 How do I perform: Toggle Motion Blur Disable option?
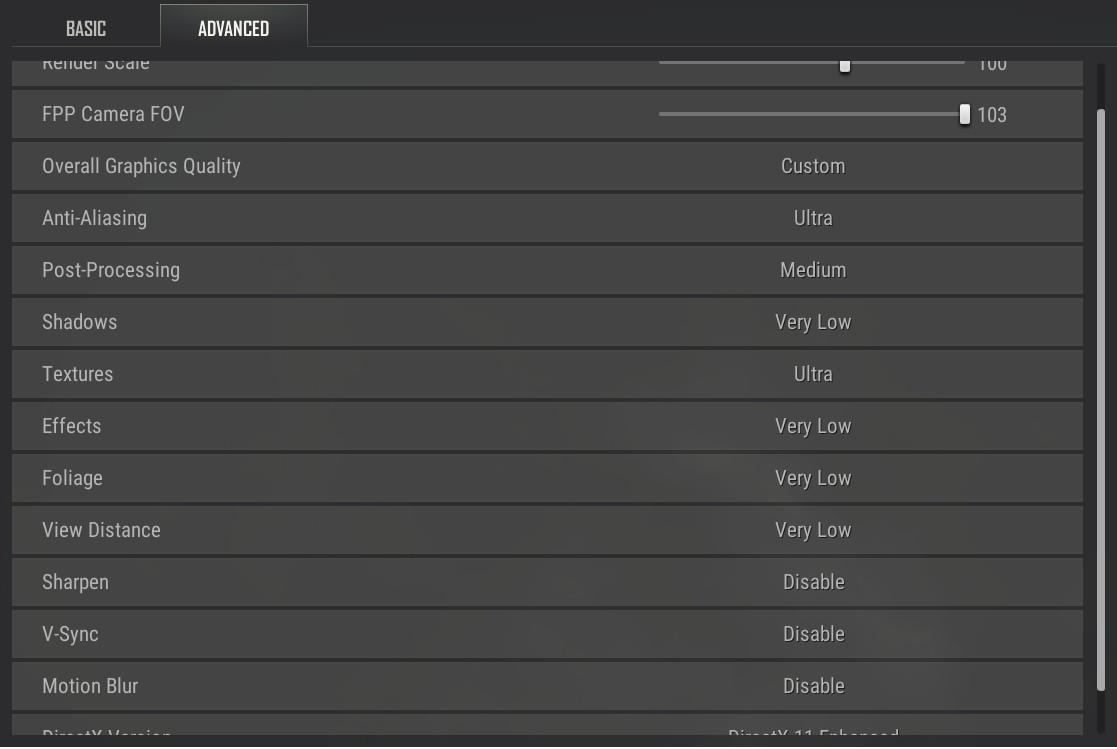tap(812, 686)
